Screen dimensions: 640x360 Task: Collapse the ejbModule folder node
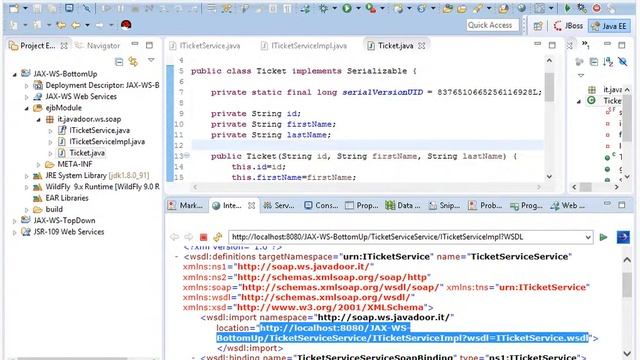point(27,108)
